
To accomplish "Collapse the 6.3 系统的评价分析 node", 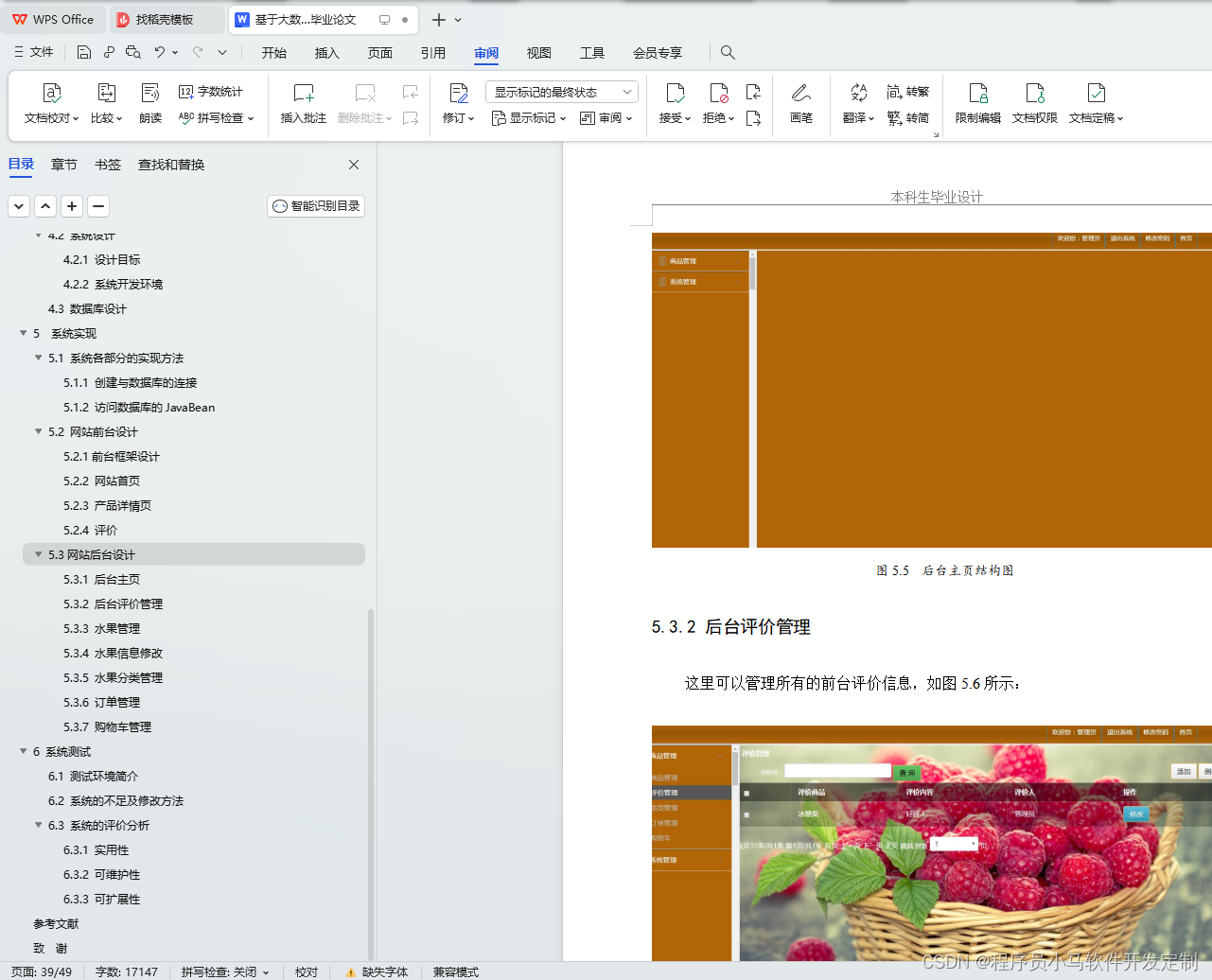I will 39,825.
